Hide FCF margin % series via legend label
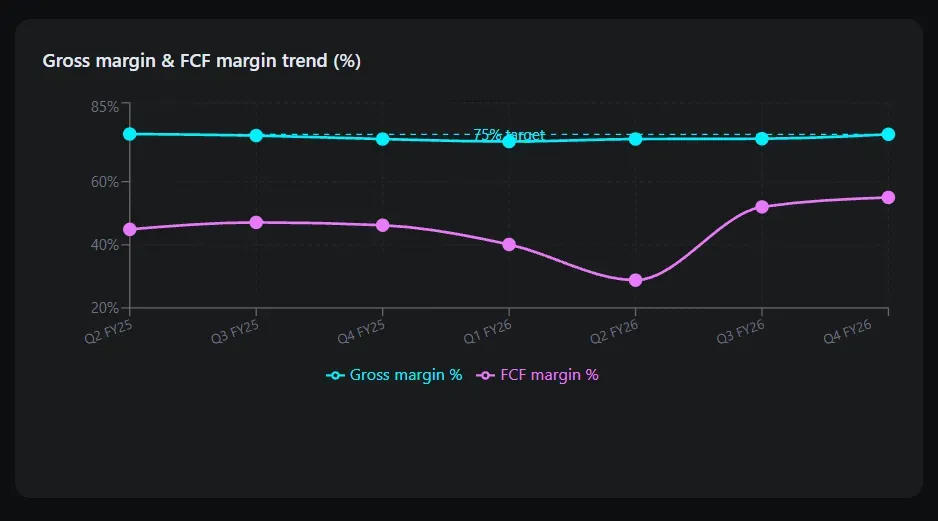 click(x=549, y=375)
